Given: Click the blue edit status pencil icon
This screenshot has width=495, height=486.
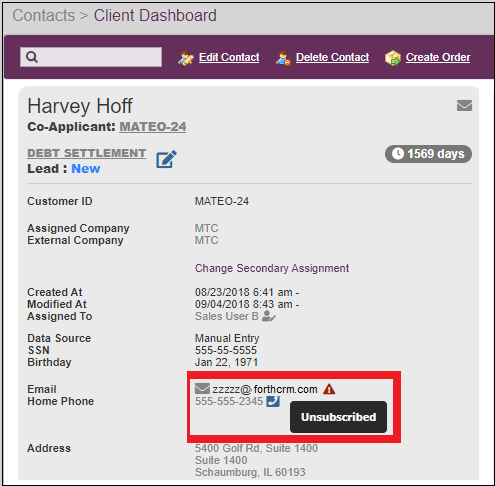Looking at the screenshot, I should pos(166,160).
